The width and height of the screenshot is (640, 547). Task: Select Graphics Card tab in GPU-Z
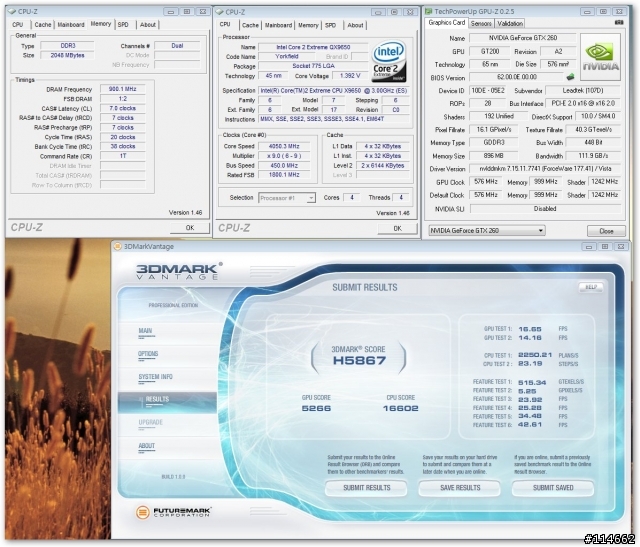point(447,23)
